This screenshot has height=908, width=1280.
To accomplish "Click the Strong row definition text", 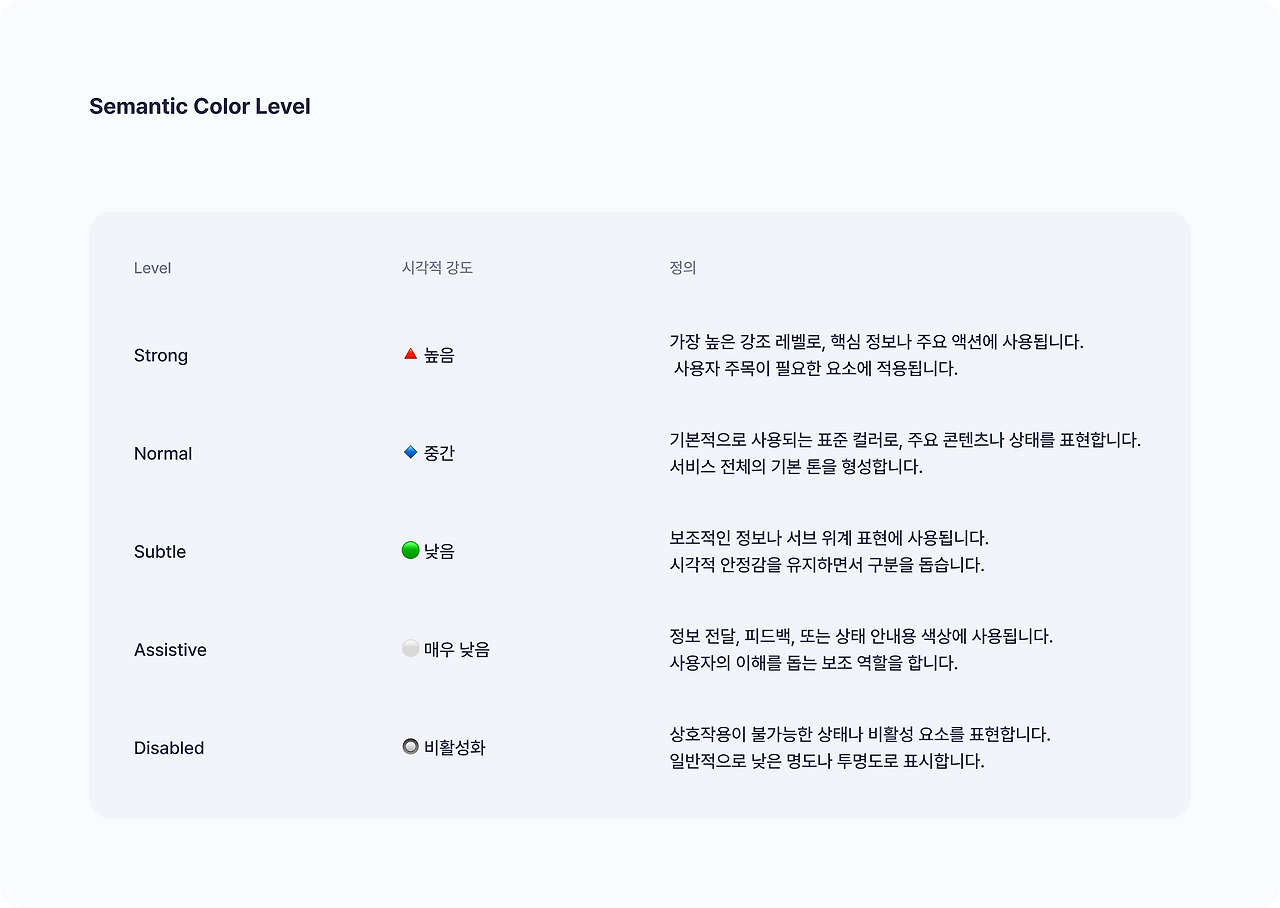I will [876, 355].
